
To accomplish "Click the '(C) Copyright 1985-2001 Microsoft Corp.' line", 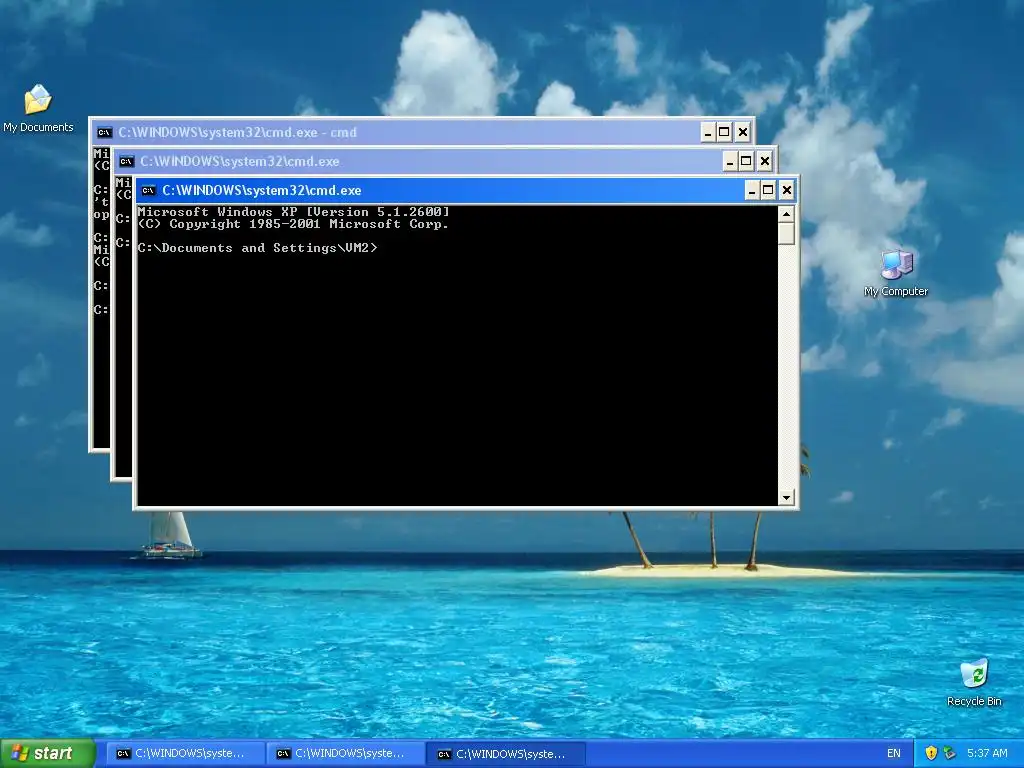I will pos(293,224).
